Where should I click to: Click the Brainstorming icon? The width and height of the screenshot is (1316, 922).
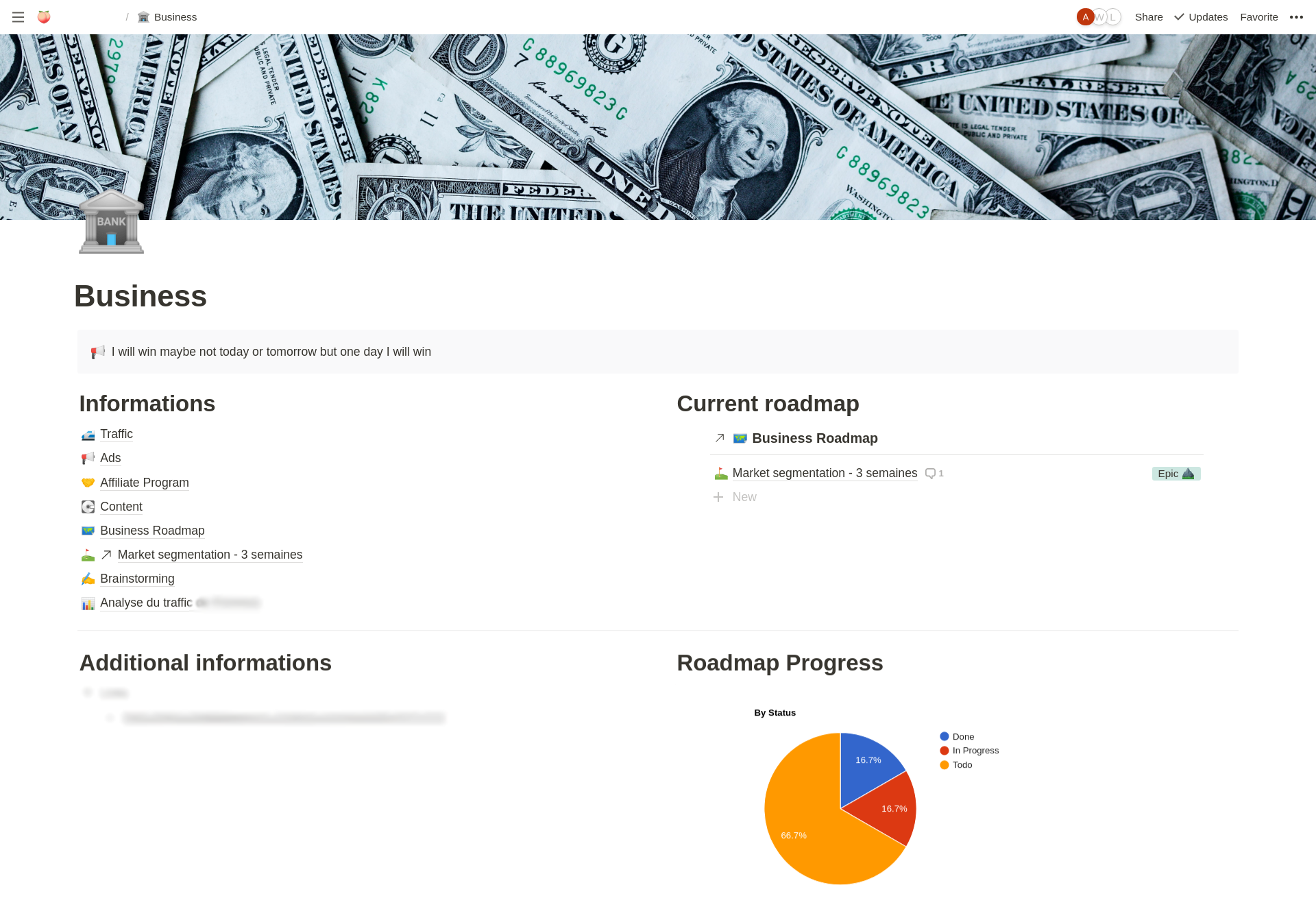[x=87, y=578]
